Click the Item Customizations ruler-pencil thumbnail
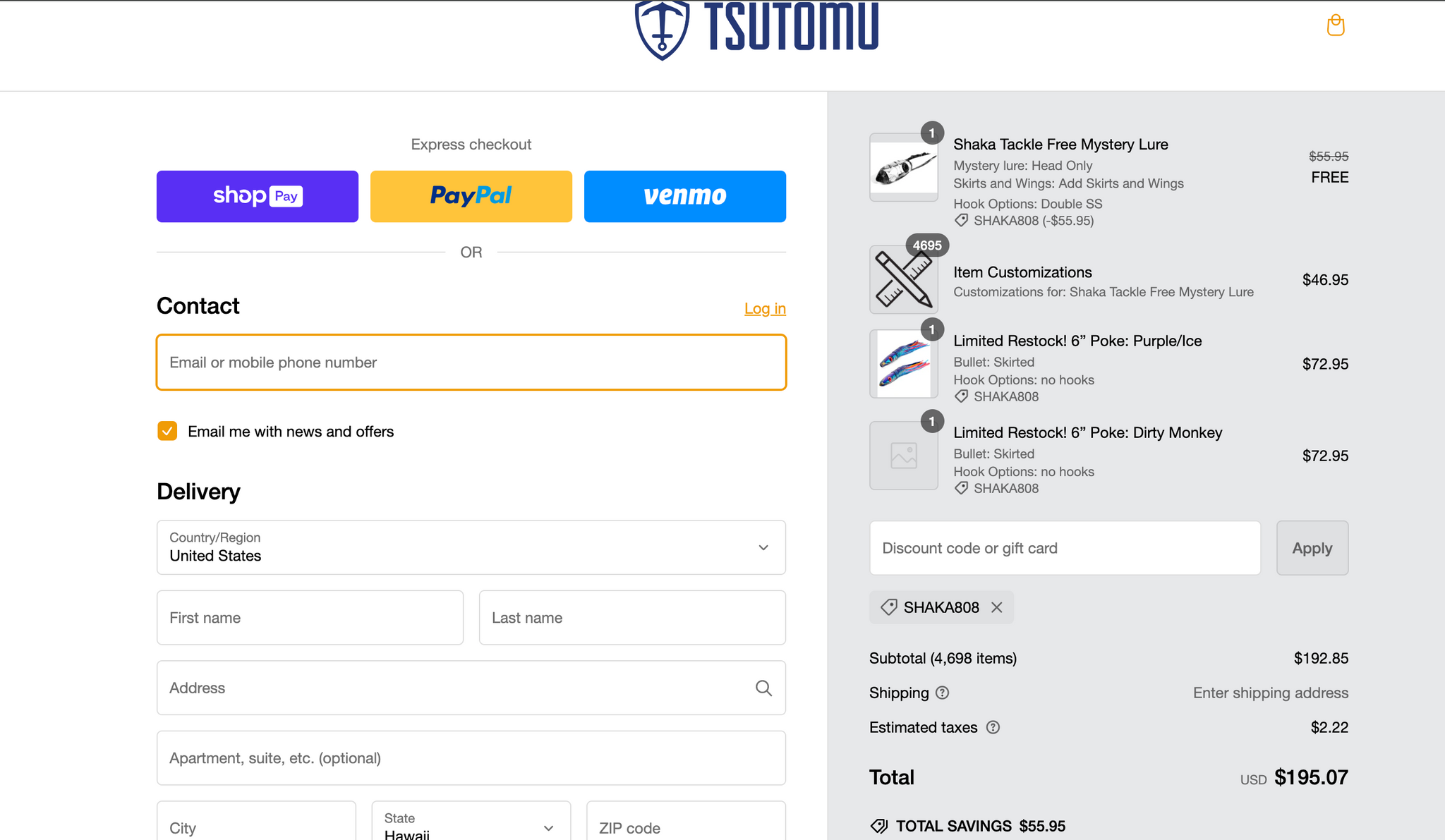The height and width of the screenshot is (840, 1445). pyautogui.click(x=904, y=279)
